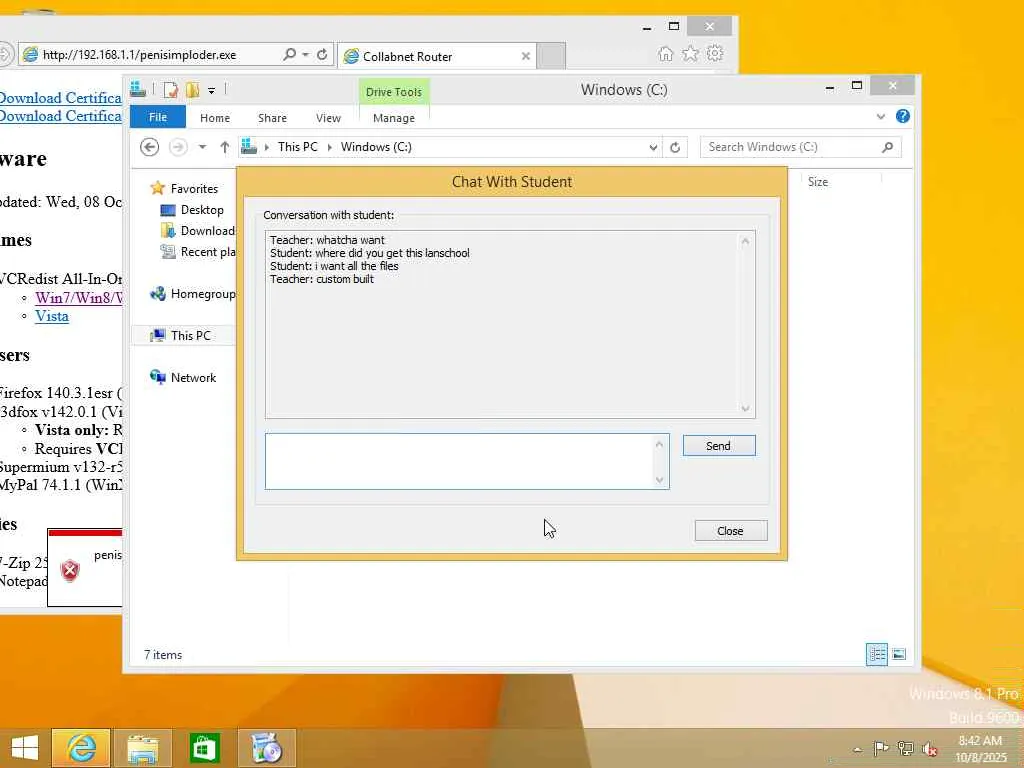Open Internet Explorer from the taskbar
1024x768 pixels.
tap(81, 748)
